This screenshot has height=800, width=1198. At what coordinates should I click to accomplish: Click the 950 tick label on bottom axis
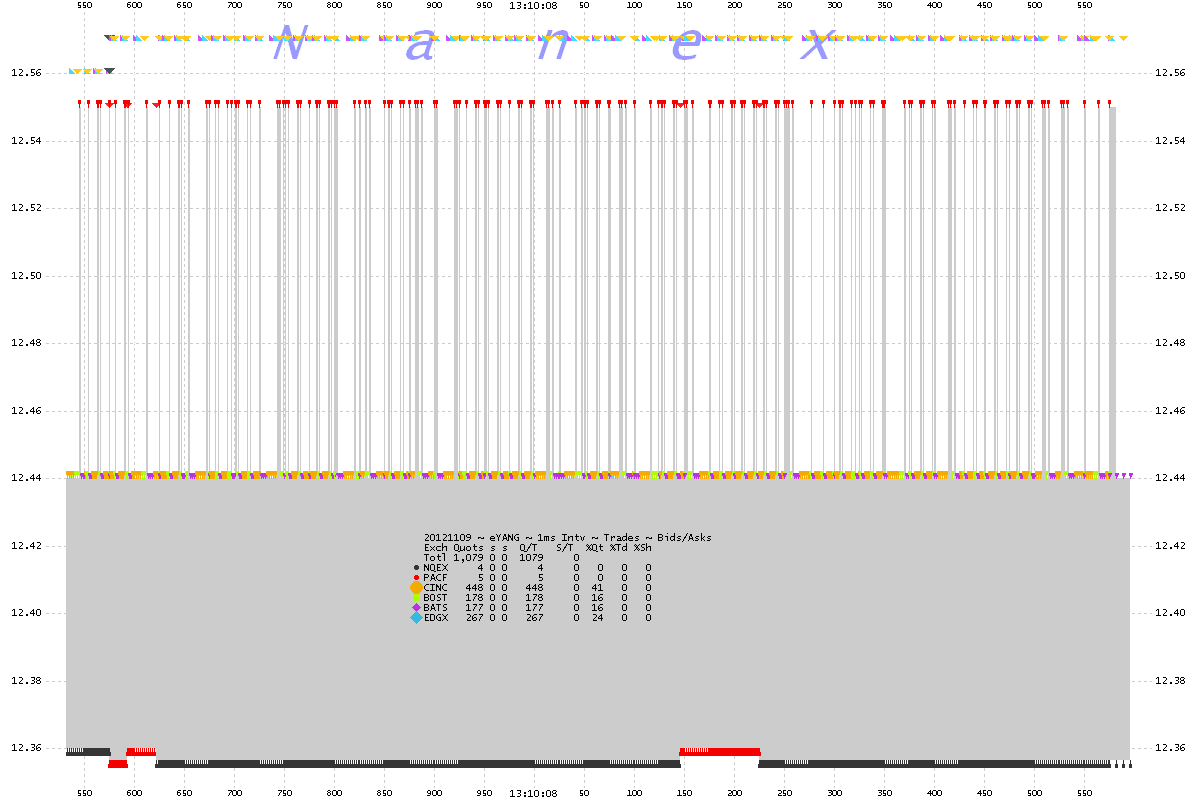484,793
